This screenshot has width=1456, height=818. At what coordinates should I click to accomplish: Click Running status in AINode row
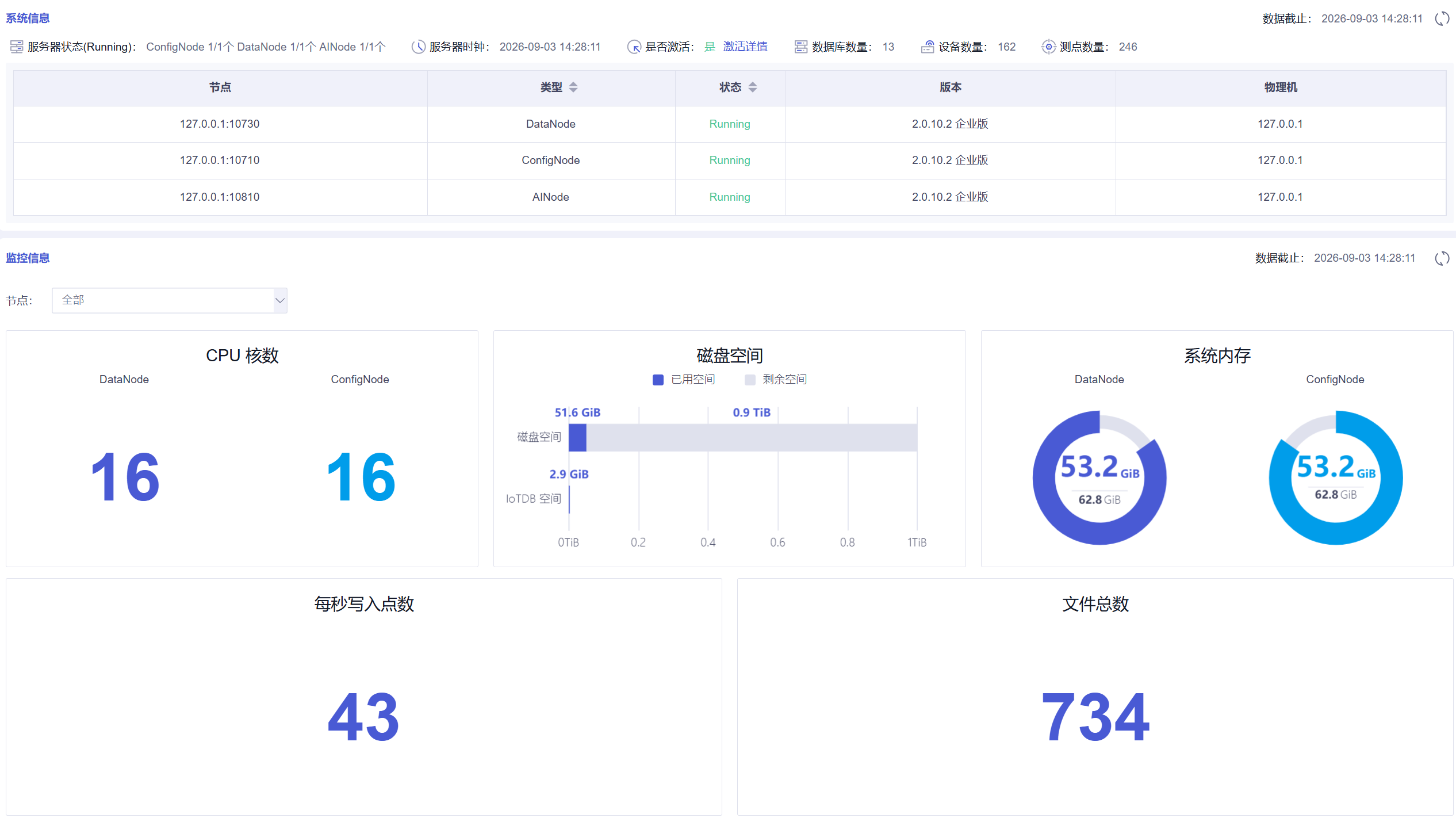pos(730,197)
